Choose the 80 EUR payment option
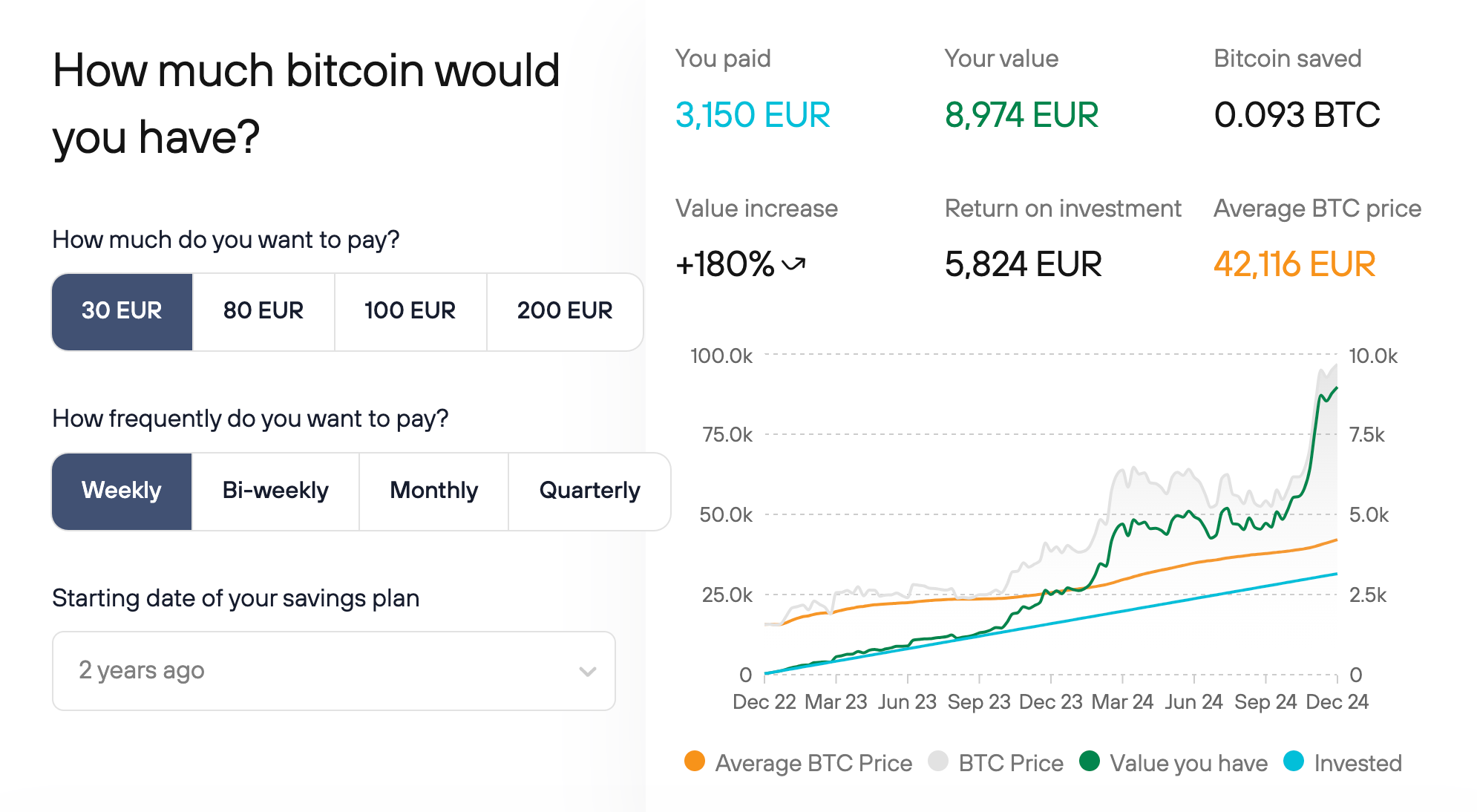The height and width of the screenshot is (812, 1477). [x=263, y=311]
